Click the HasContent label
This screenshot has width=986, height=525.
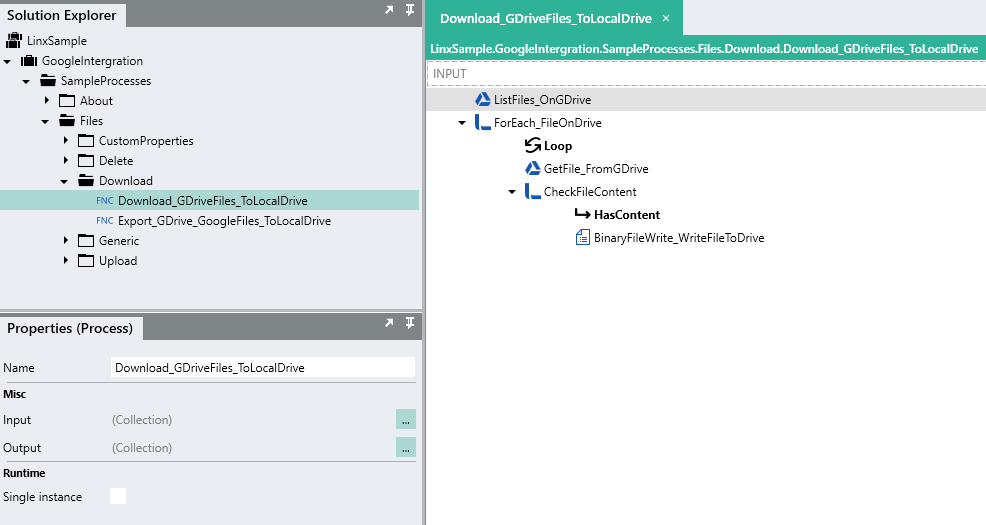coord(627,214)
